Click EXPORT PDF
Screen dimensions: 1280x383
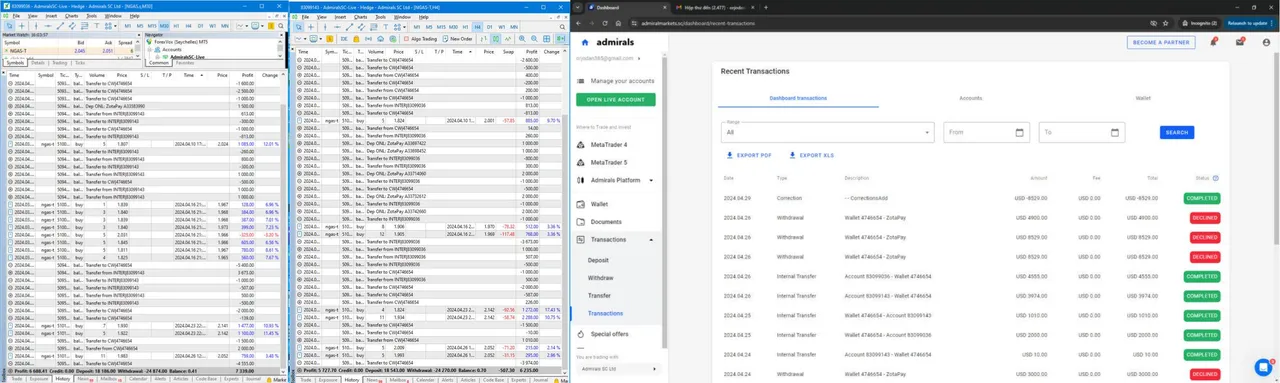point(748,155)
